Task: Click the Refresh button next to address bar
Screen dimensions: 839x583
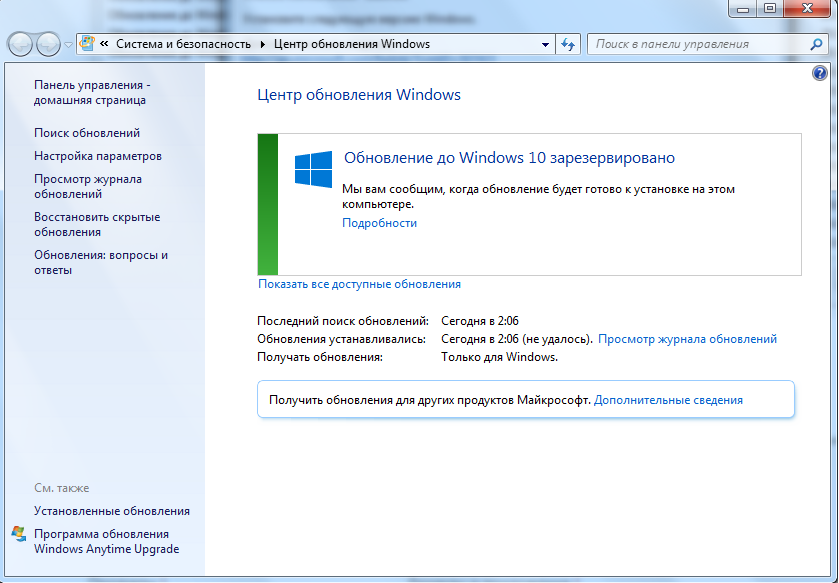Action: 568,44
